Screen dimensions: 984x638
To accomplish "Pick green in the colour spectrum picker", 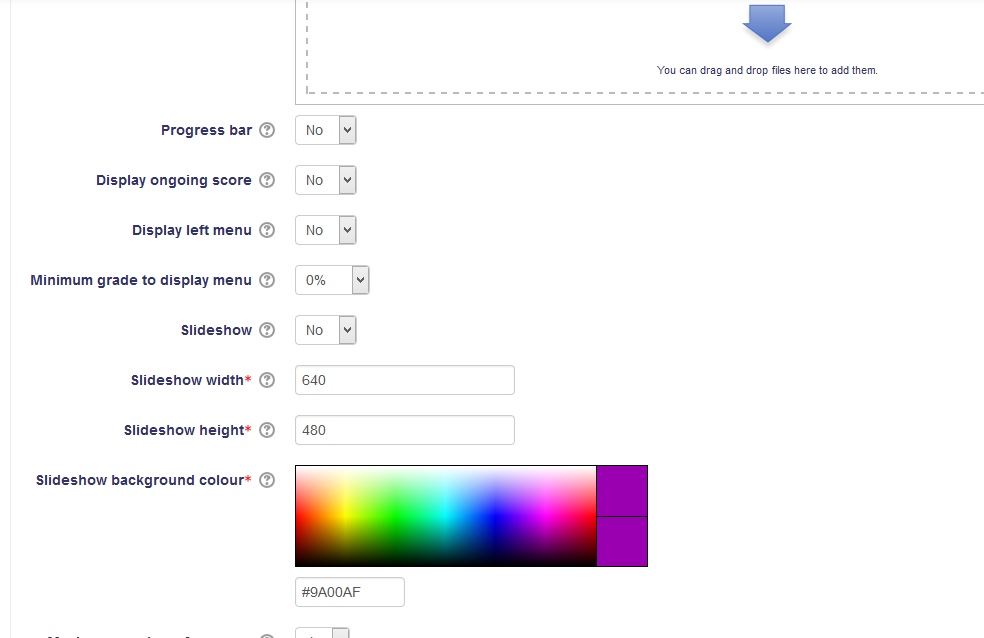I will pyautogui.click(x=393, y=516).
